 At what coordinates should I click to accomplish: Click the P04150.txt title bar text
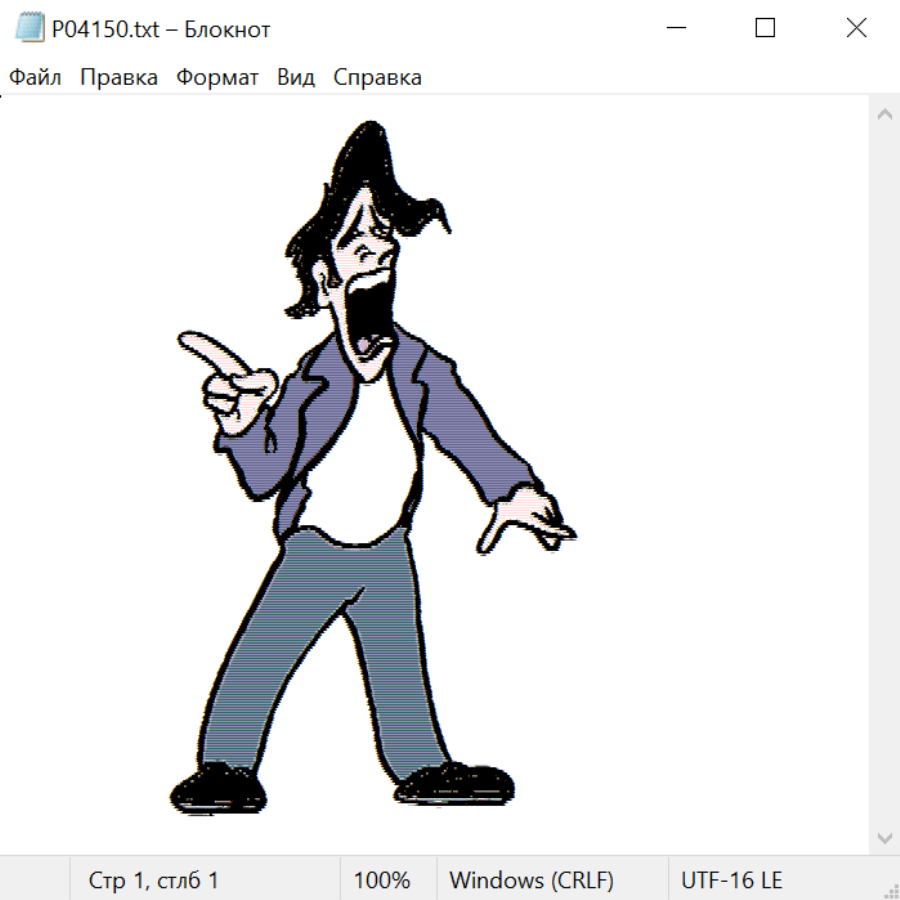coord(161,29)
